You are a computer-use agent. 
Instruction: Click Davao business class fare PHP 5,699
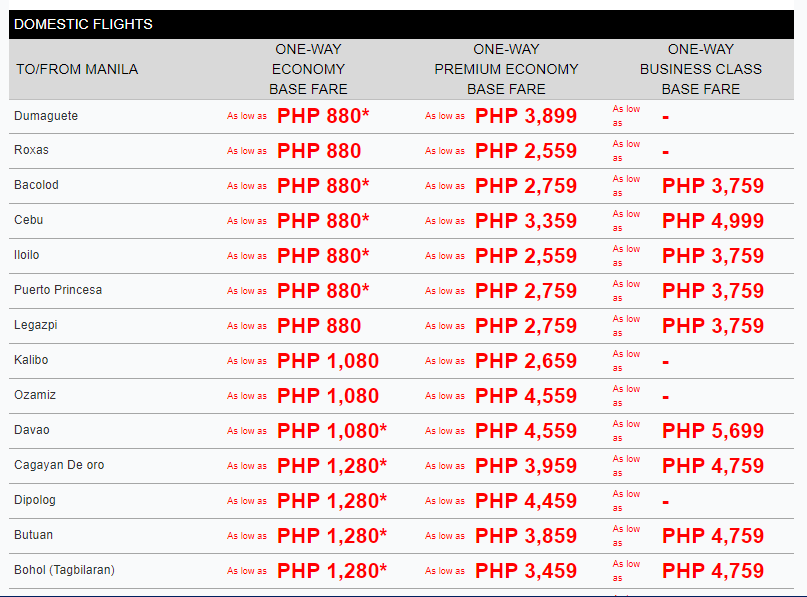pyautogui.click(x=713, y=431)
